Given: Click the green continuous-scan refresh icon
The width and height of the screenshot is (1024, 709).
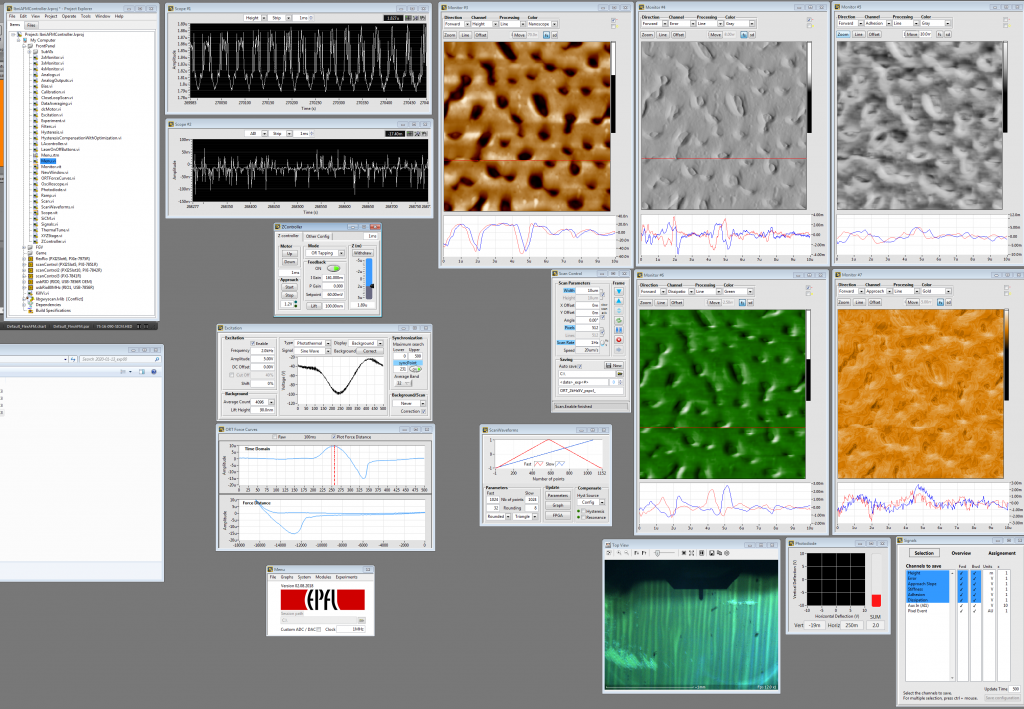Looking at the screenshot, I should (x=619, y=320).
